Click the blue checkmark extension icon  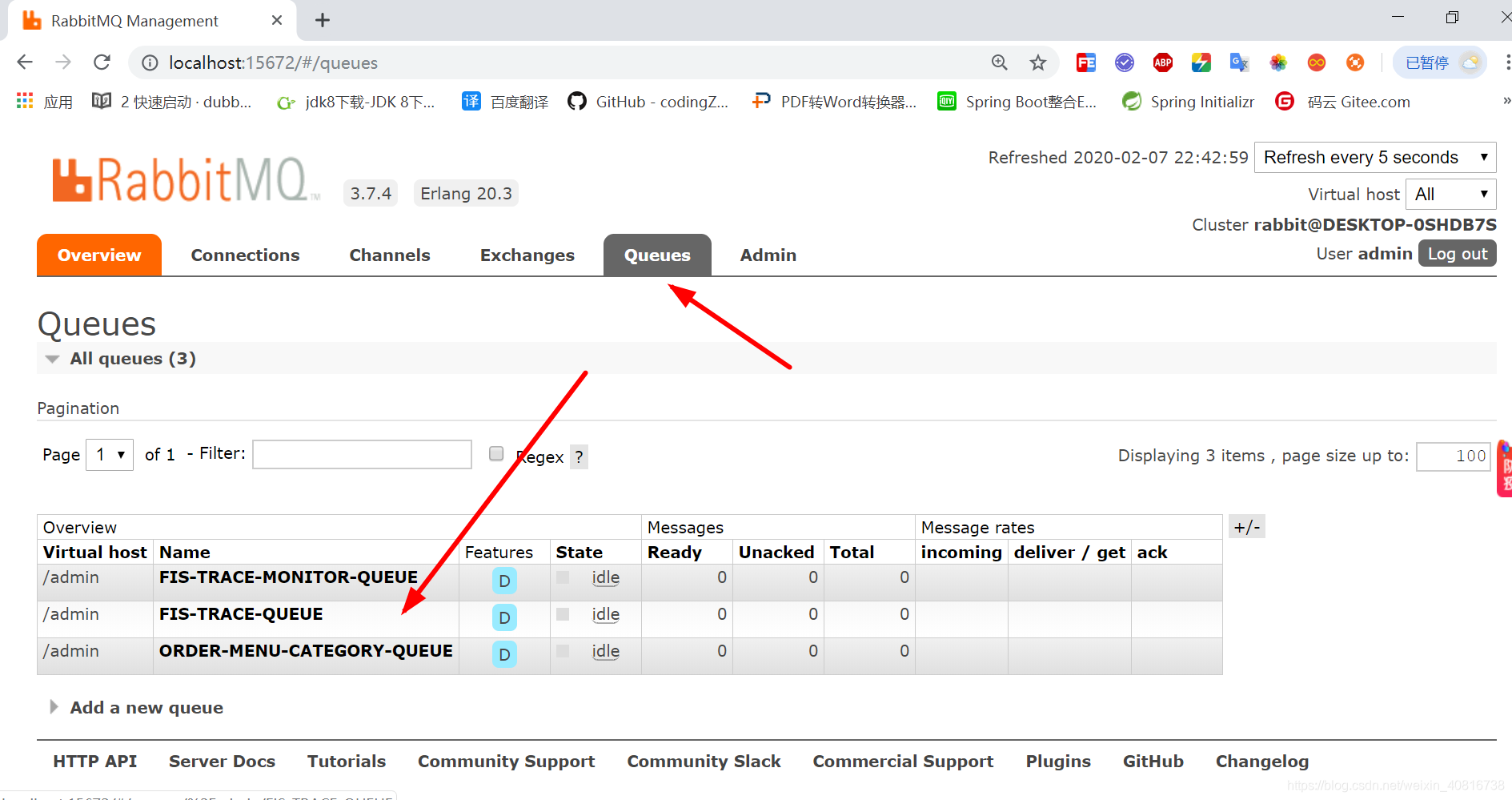pos(1125,62)
